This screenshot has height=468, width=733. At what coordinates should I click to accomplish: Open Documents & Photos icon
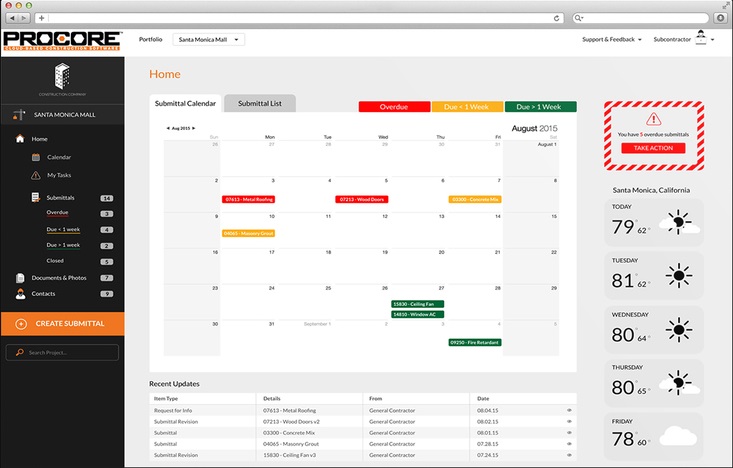pos(20,277)
